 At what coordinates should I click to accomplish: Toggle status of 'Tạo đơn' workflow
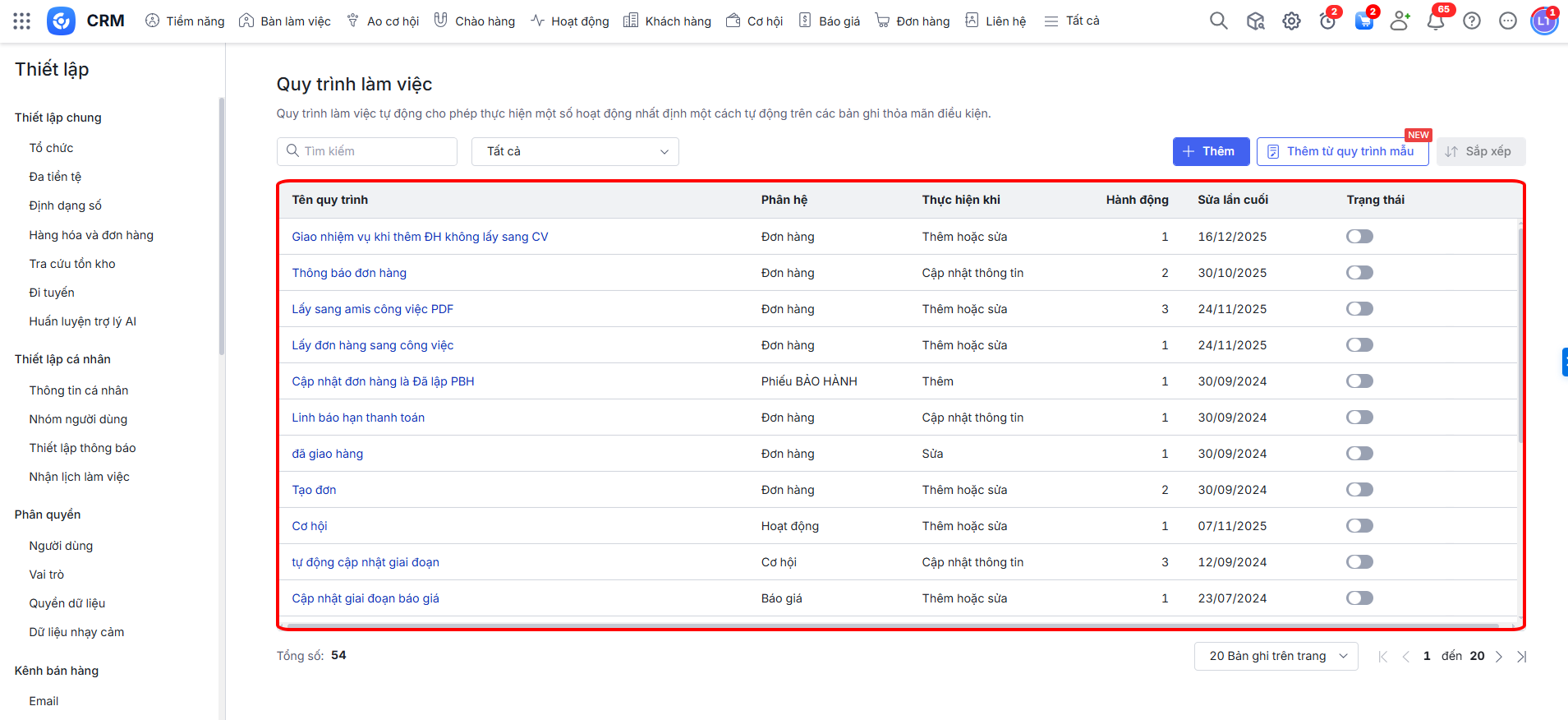(1359, 490)
